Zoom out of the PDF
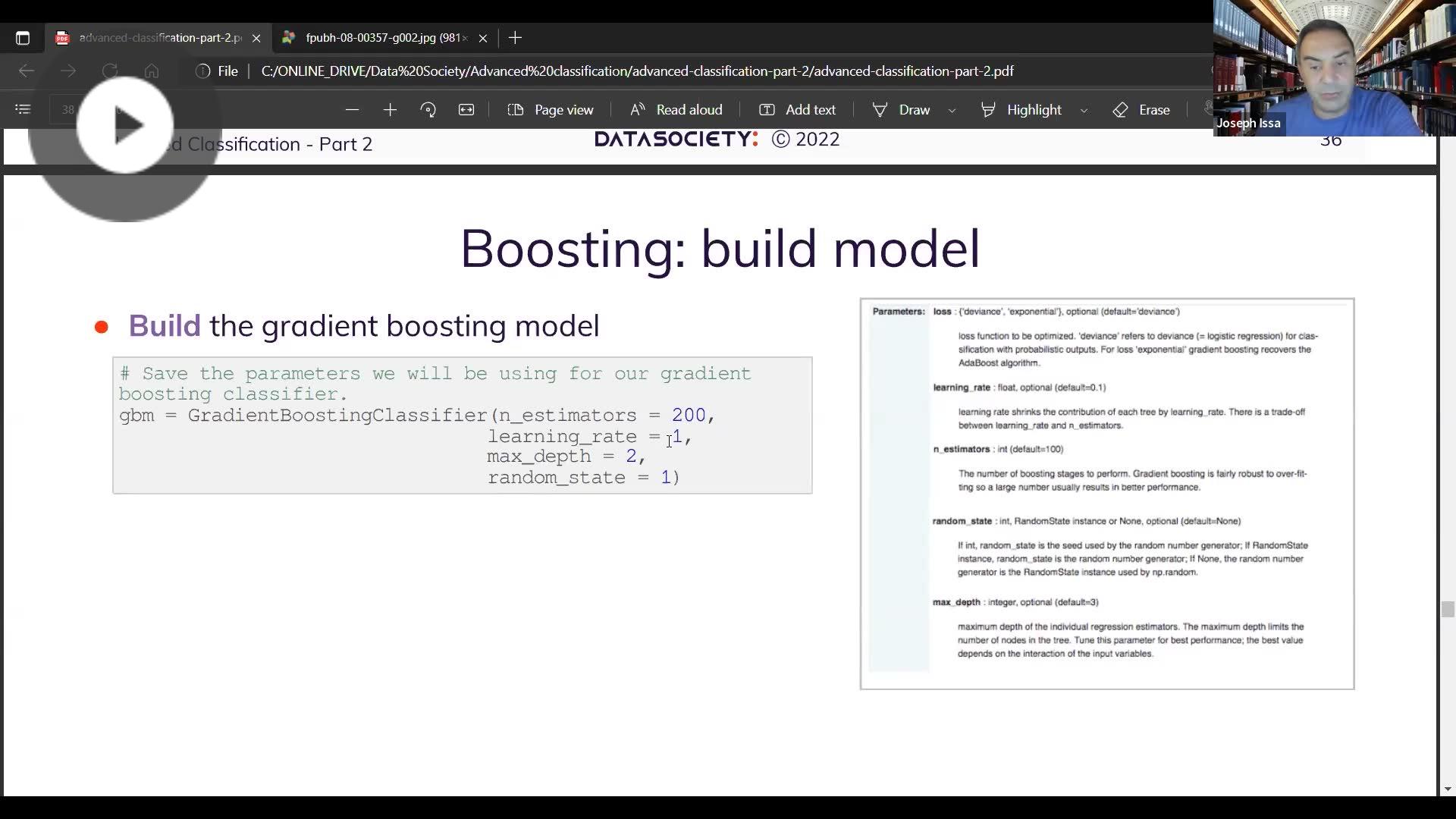 pyautogui.click(x=352, y=109)
